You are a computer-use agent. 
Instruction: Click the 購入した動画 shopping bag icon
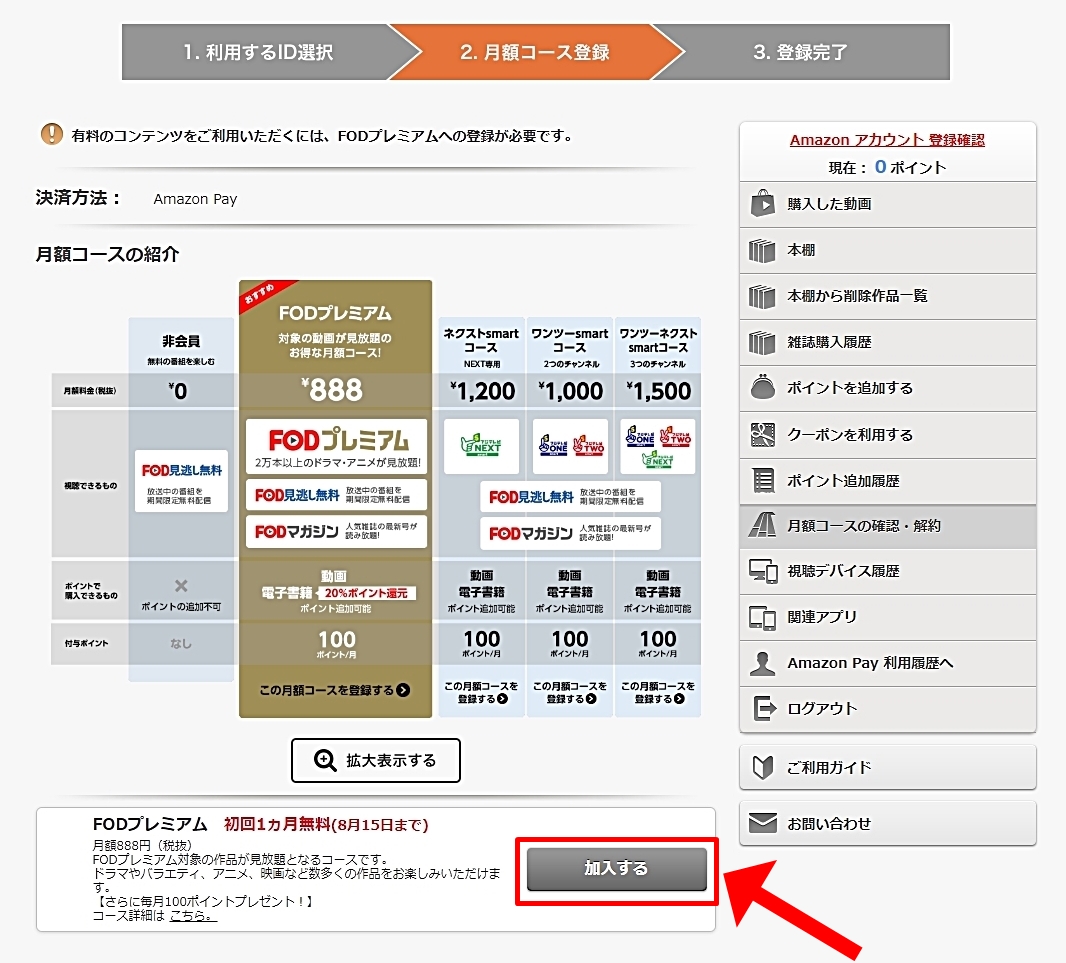pyautogui.click(x=762, y=203)
